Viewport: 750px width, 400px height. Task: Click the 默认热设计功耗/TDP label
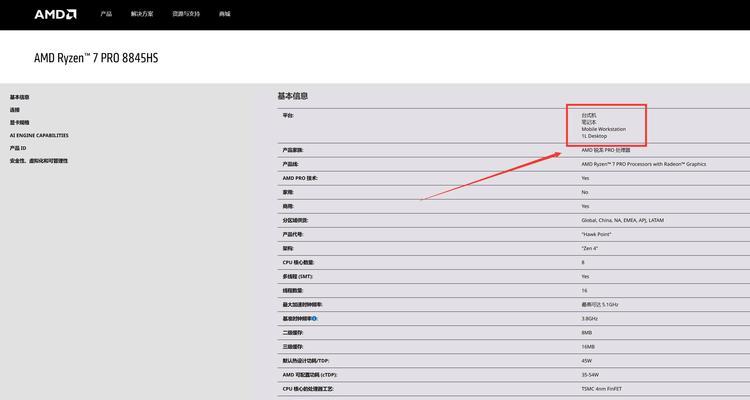306,361
